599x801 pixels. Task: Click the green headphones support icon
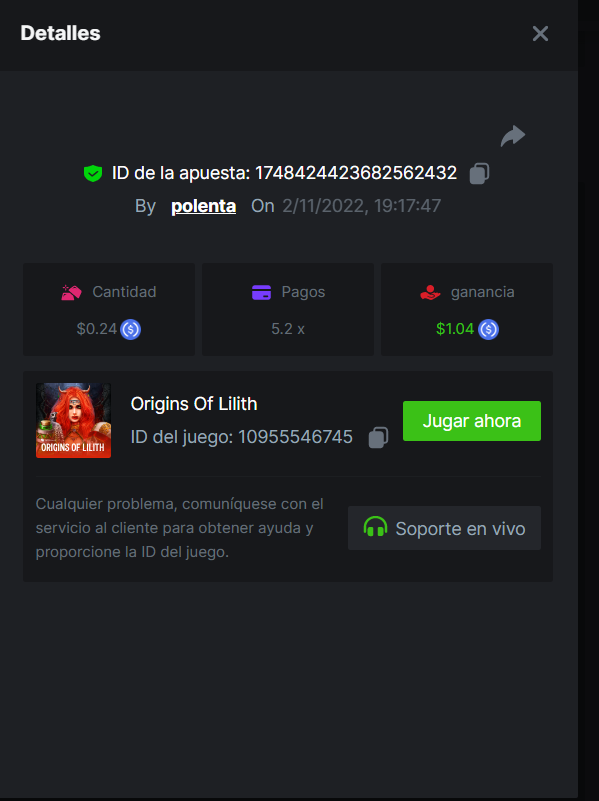click(375, 527)
